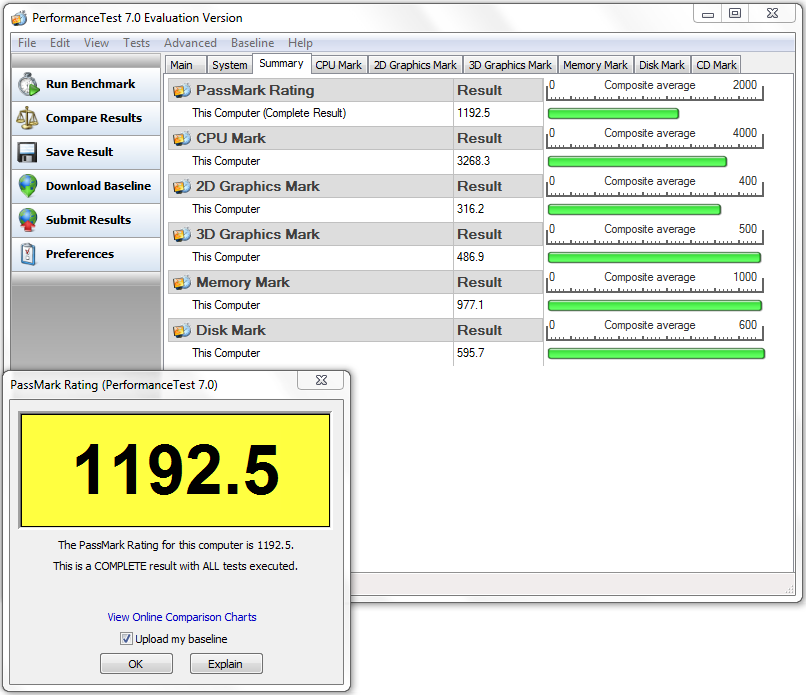The height and width of the screenshot is (695, 806).
Task: Close the PassMark Rating dialog
Action: [321, 380]
